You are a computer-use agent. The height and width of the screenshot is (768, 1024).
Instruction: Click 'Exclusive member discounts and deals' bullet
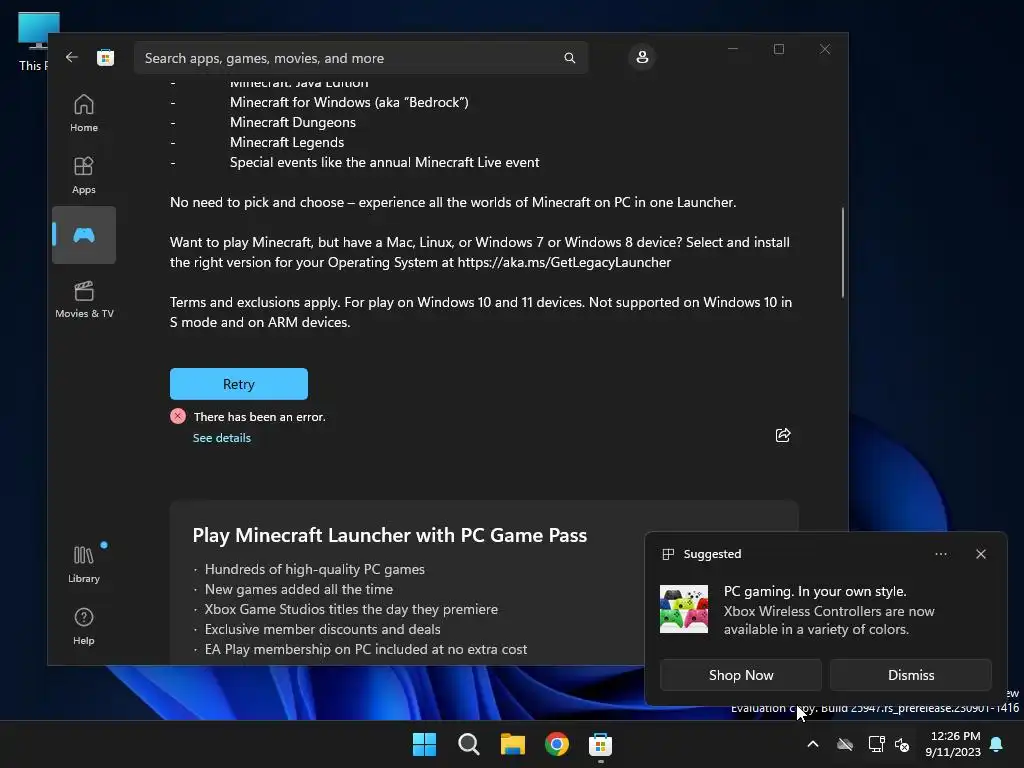click(323, 630)
